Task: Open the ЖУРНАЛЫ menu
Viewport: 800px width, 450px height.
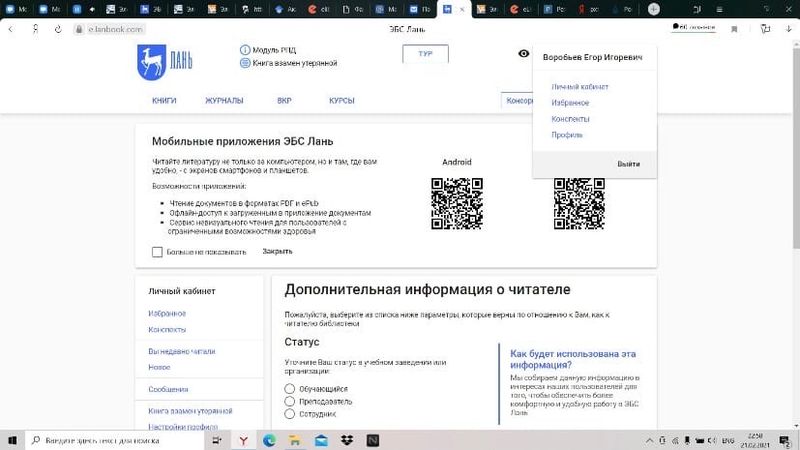Action: pos(224,101)
